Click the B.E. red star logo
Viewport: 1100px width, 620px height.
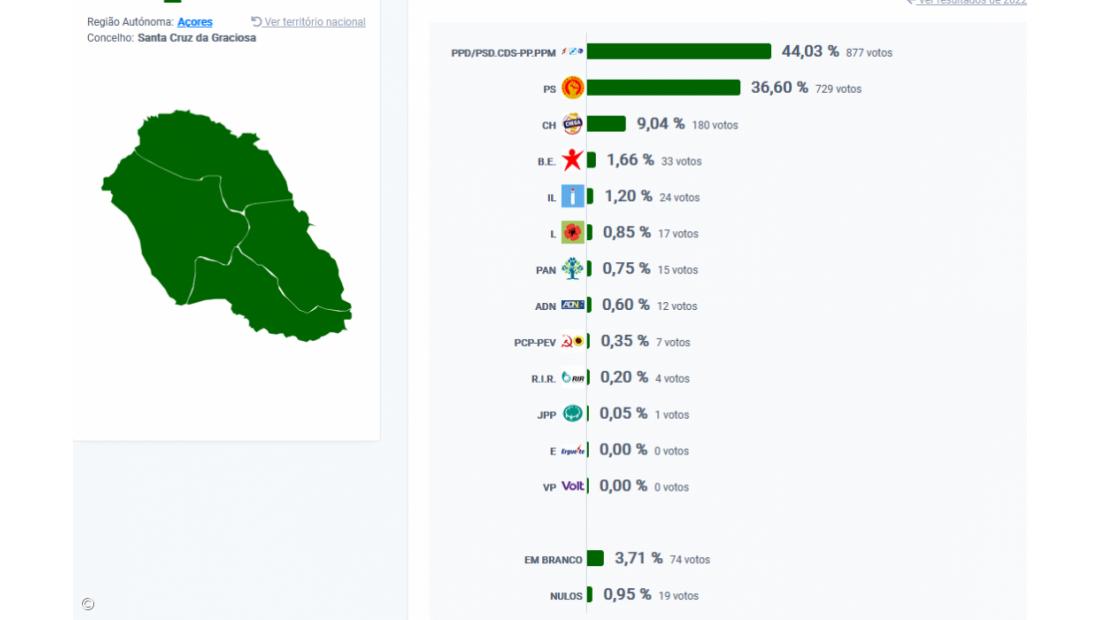(x=571, y=160)
